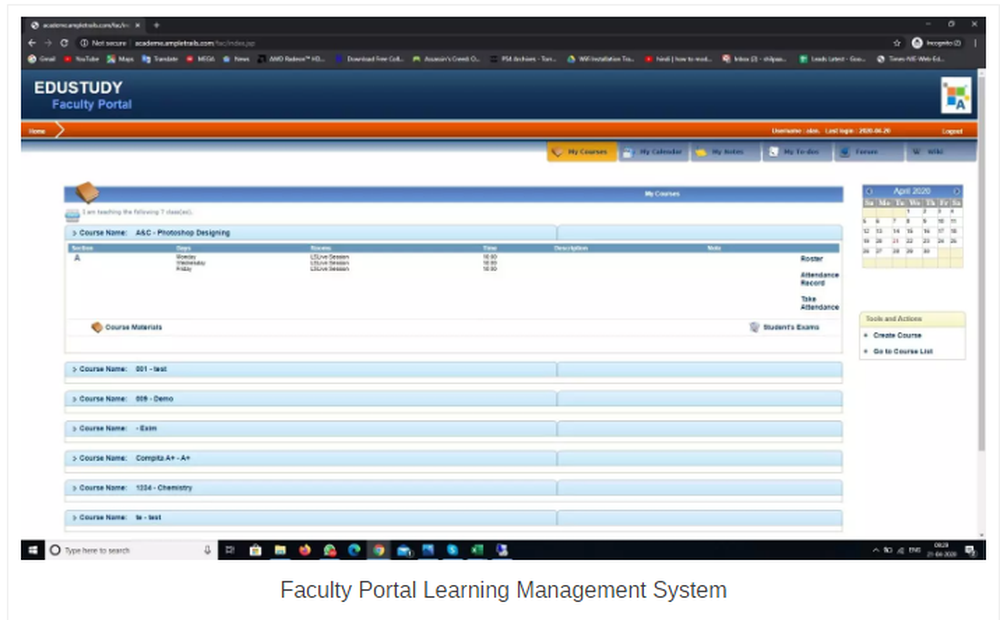
Task: Click the Type here to search box
Action: coord(131,550)
